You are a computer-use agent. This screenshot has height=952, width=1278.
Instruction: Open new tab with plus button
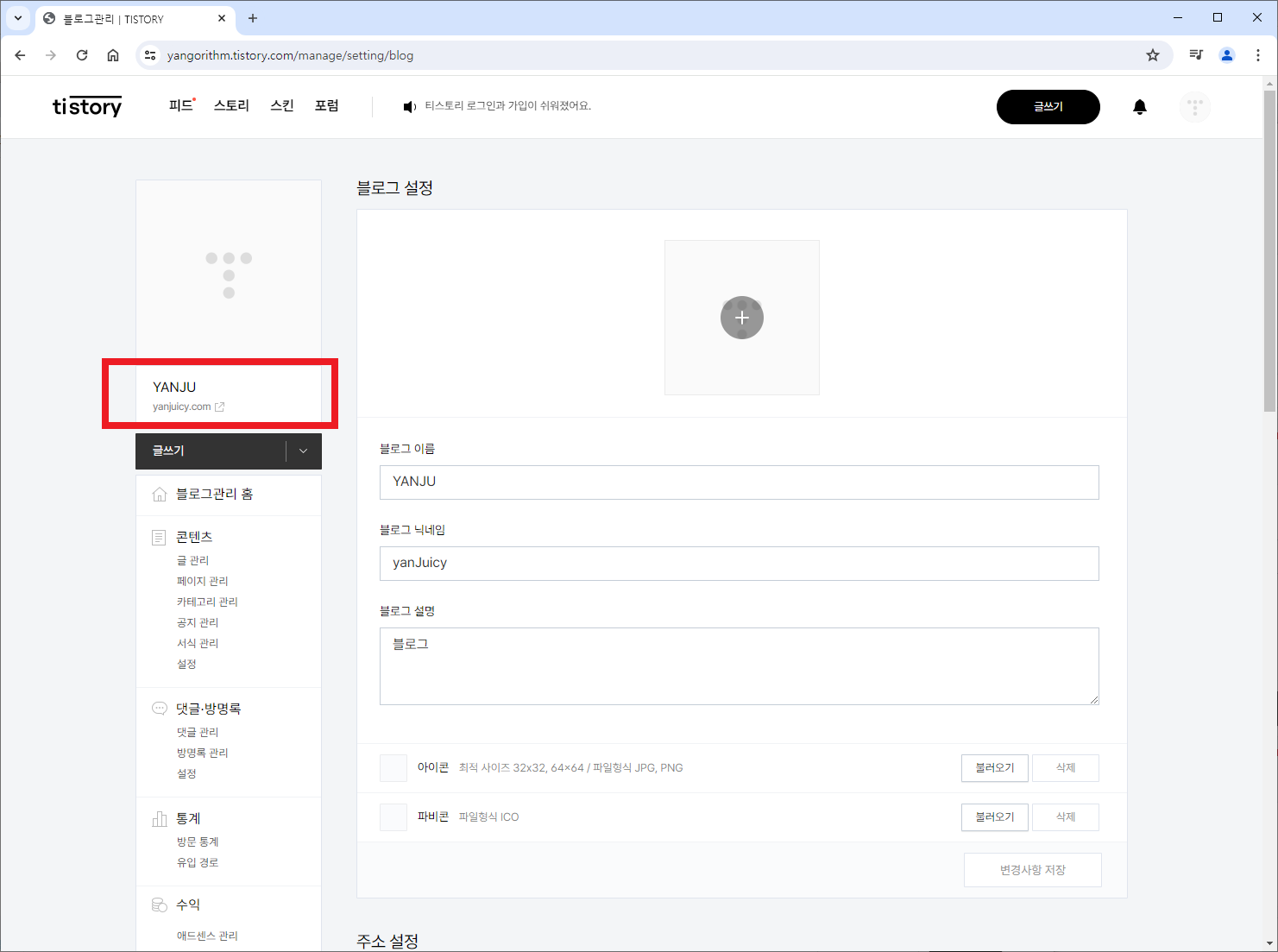point(253,18)
